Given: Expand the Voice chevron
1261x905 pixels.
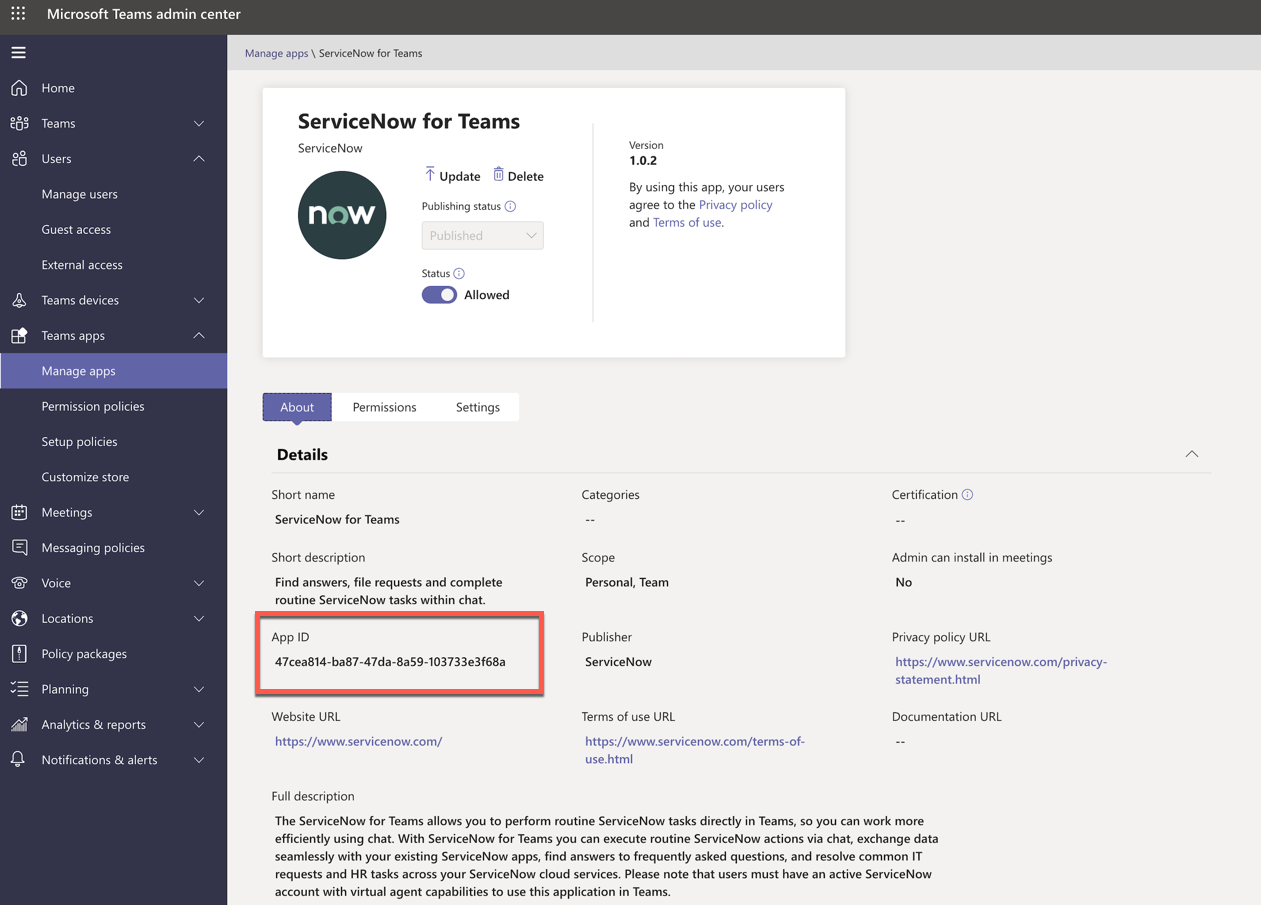Looking at the screenshot, I should click(199, 583).
